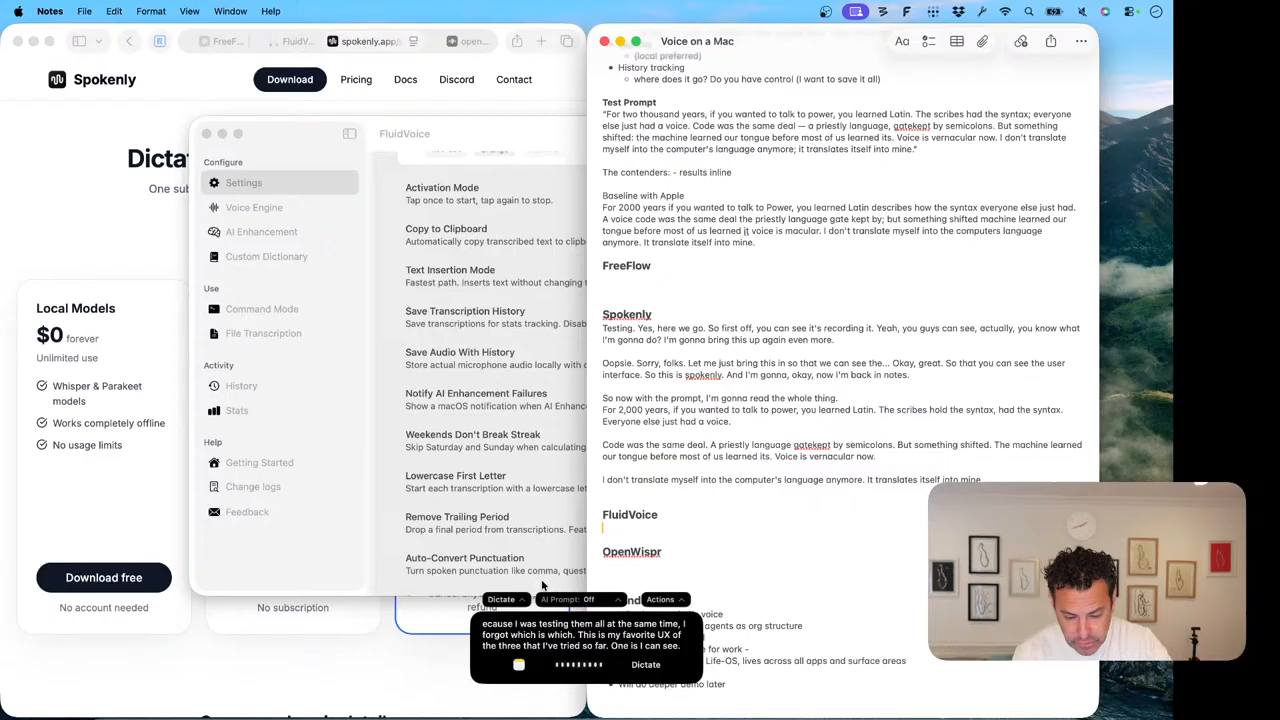Toggle Safari sidebar icon
Image resolution: width=1280 pixels, height=720 pixels.
[x=79, y=41]
